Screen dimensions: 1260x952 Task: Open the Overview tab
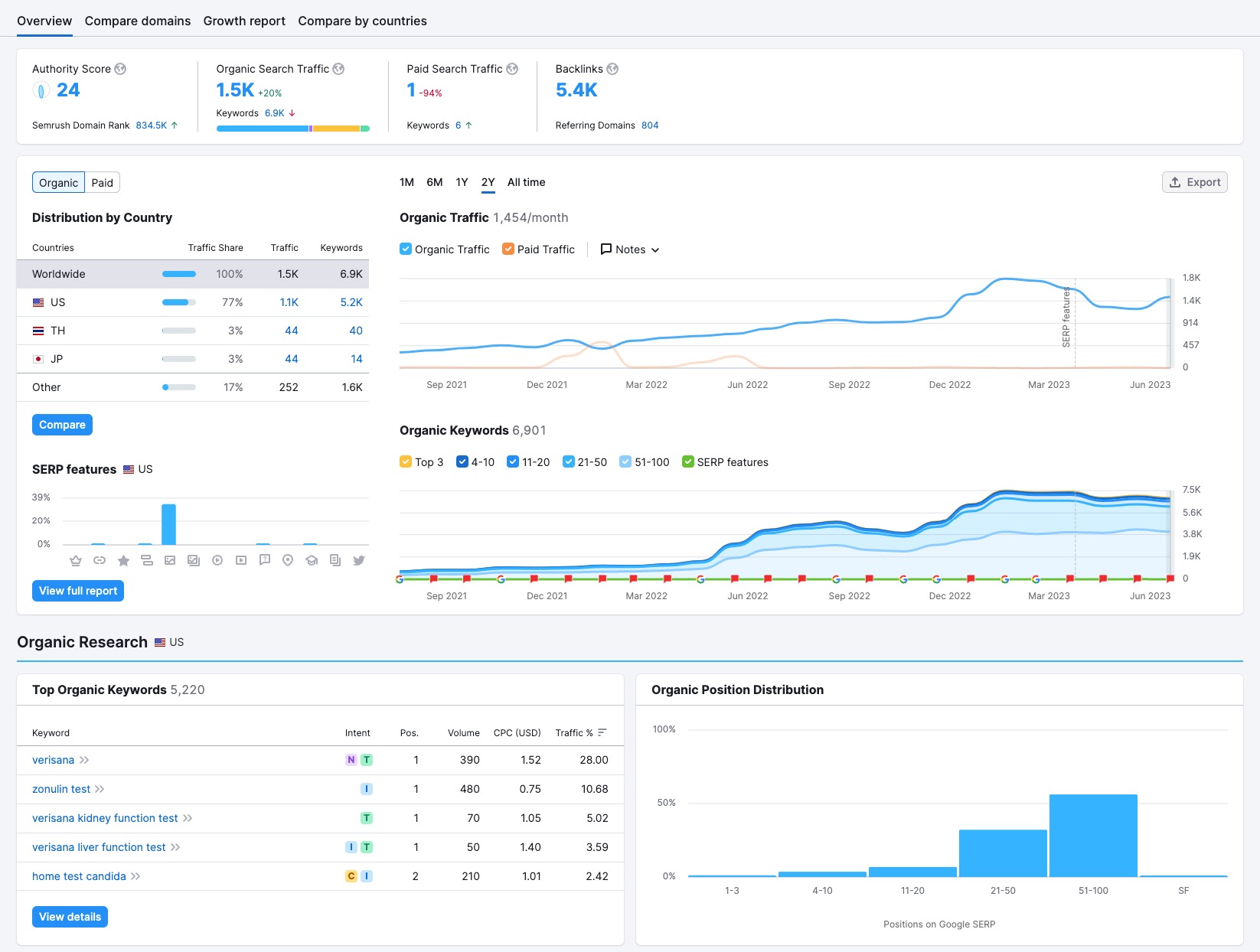44,21
